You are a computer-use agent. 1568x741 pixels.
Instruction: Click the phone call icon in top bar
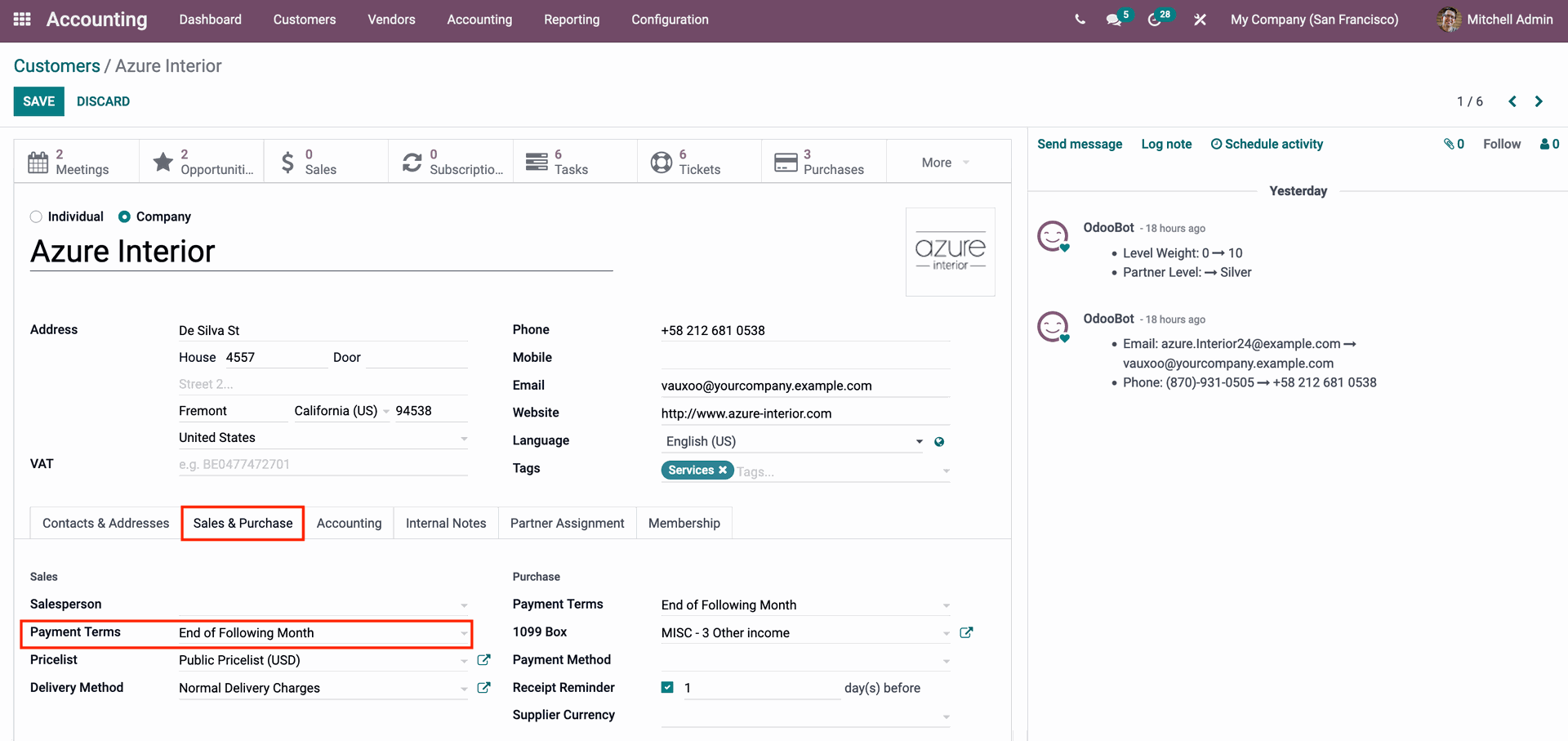[1080, 20]
